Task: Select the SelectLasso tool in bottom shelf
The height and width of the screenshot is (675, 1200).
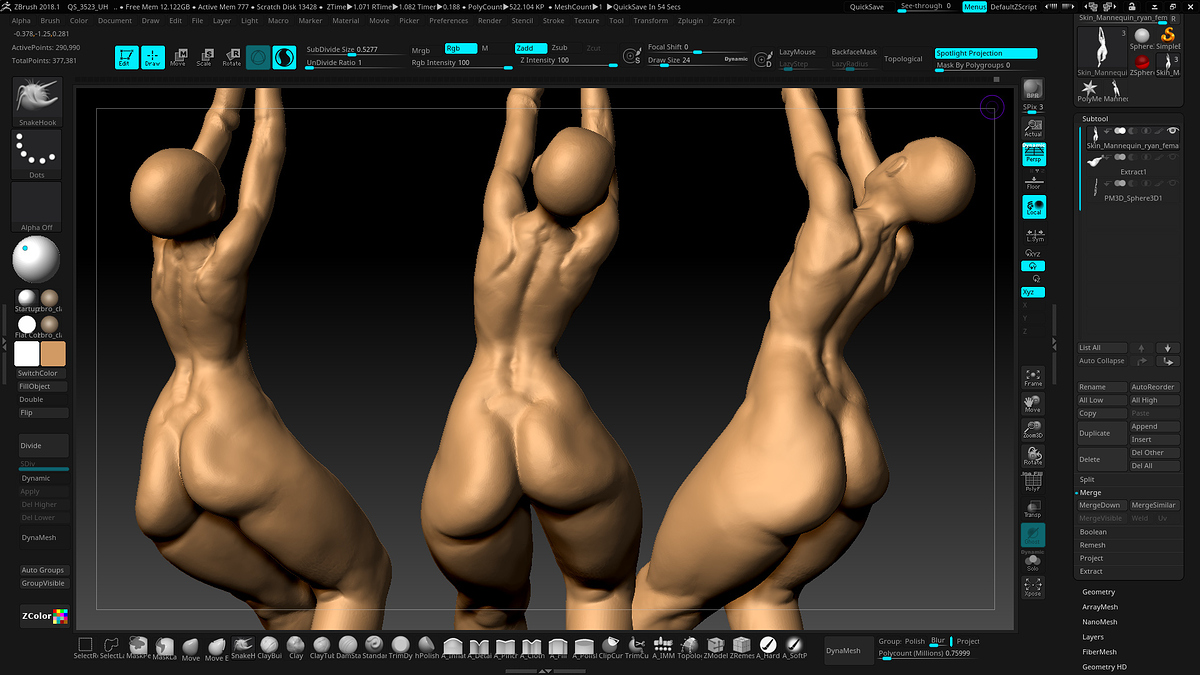Action: click(x=112, y=648)
